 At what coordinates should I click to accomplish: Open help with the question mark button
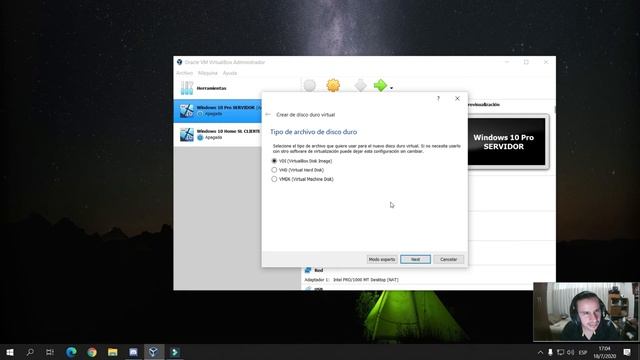(438, 98)
